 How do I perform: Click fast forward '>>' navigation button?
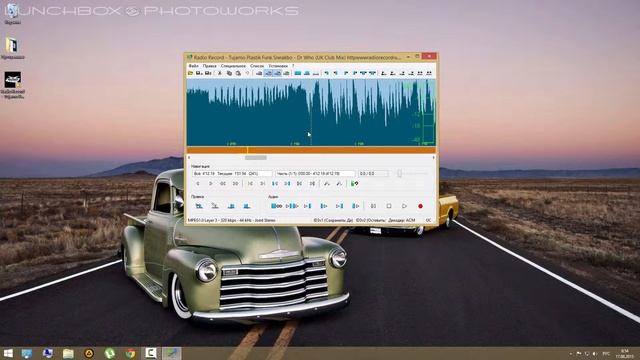236,184
